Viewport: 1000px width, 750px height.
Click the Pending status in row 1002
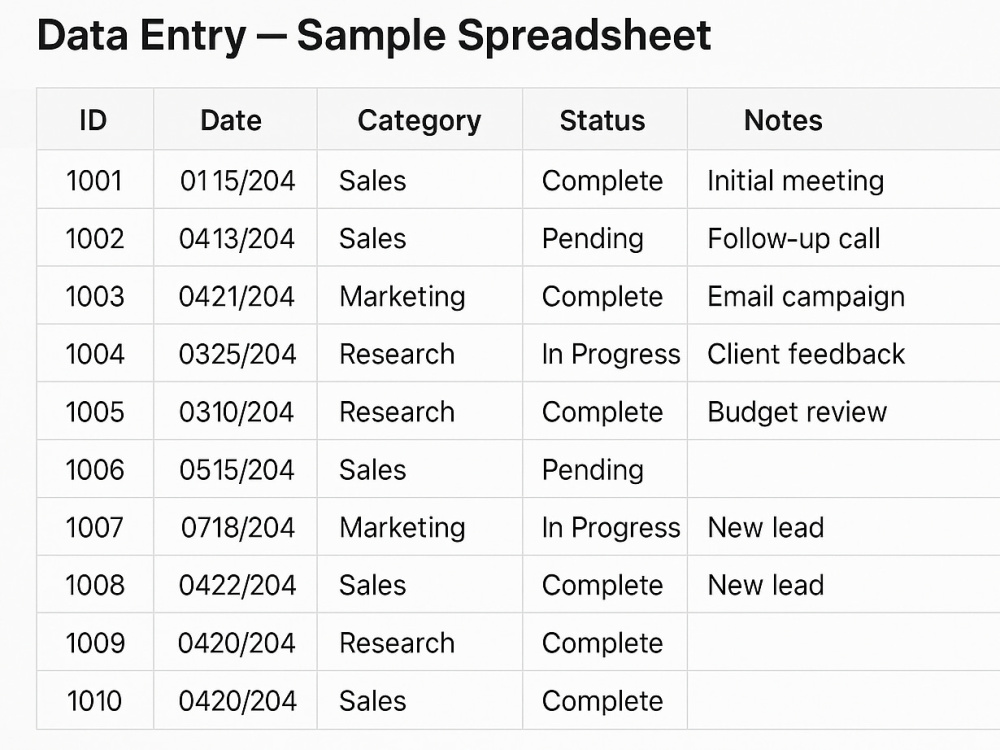592,239
